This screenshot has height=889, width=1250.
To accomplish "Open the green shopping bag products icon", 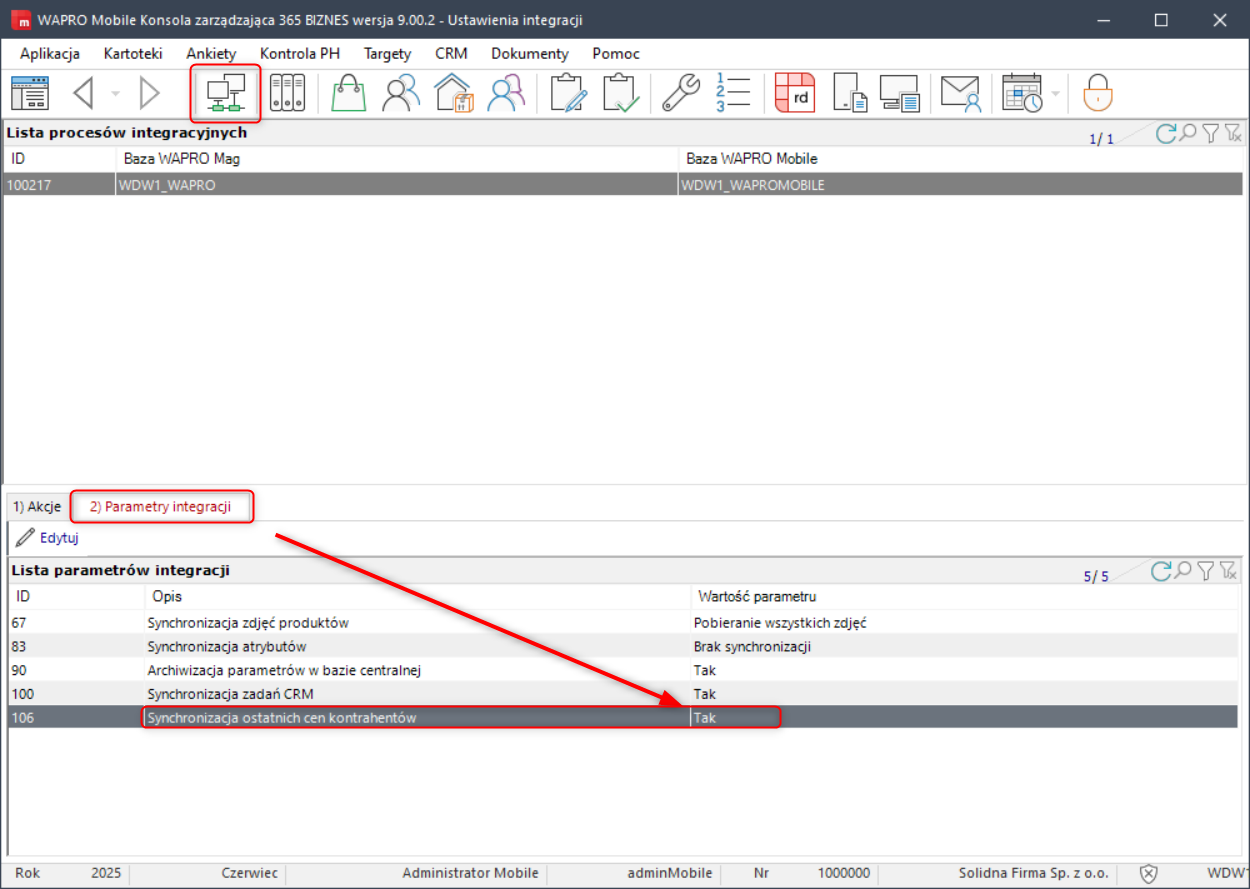I will click(348, 93).
